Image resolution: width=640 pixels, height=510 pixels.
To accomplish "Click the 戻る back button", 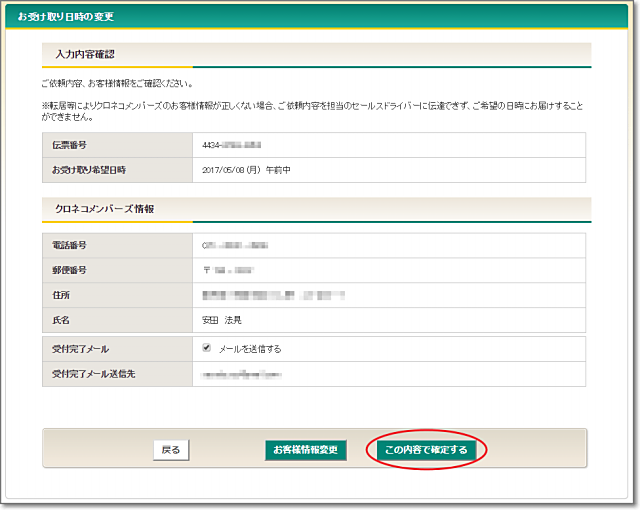I will [171, 450].
